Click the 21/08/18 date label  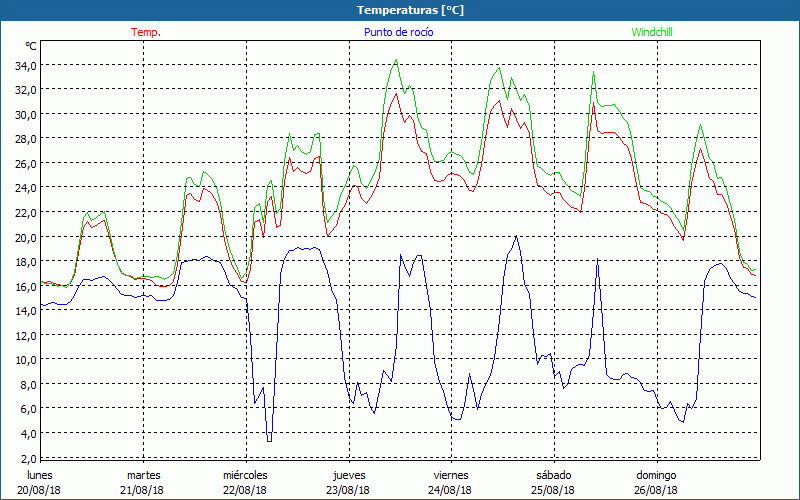[x=142, y=490]
